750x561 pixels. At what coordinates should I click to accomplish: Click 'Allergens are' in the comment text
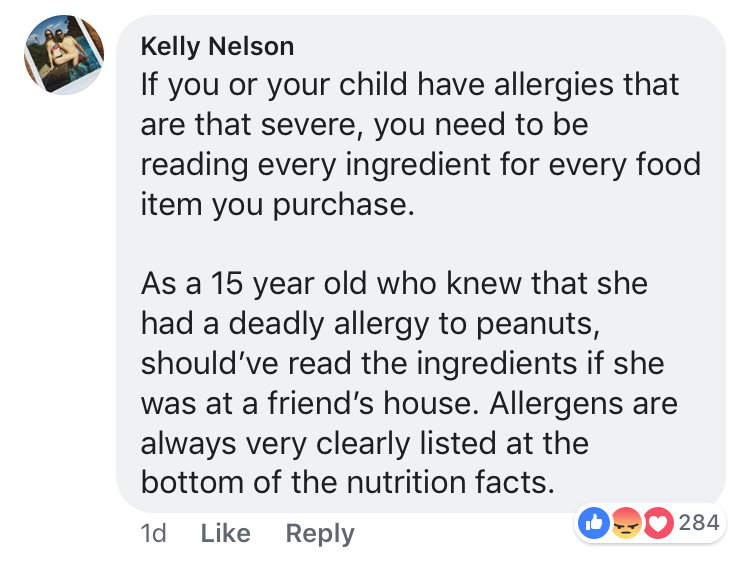pyautogui.click(x=583, y=403)
